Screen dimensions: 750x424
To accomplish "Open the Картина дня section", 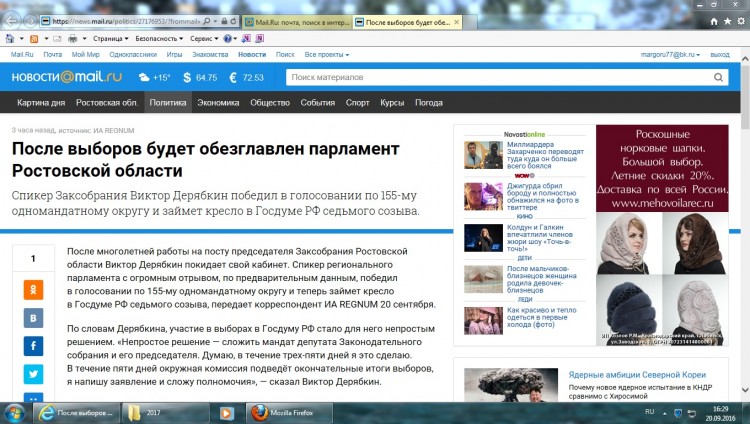I will click(41, 102).
